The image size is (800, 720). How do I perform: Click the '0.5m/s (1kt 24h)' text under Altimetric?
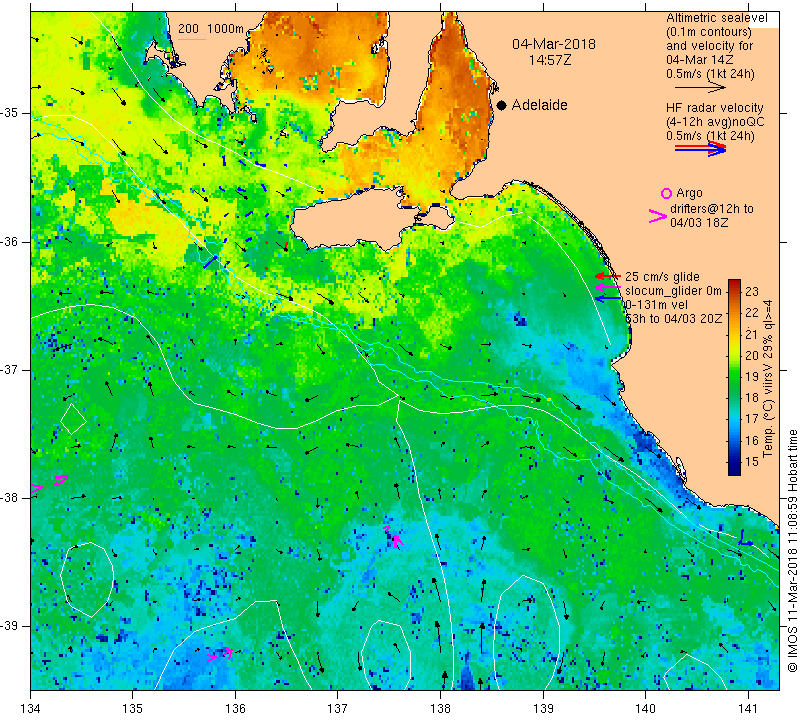point(710,74)
